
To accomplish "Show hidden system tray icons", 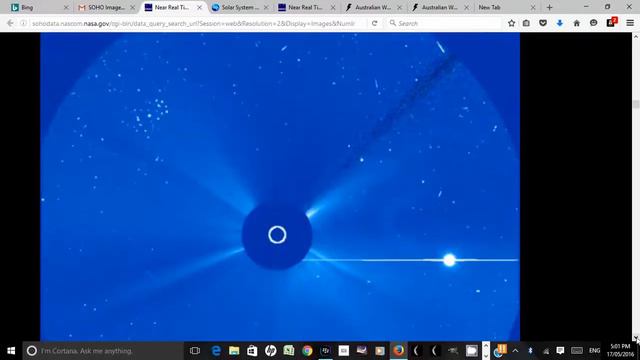I will (515, 351).
